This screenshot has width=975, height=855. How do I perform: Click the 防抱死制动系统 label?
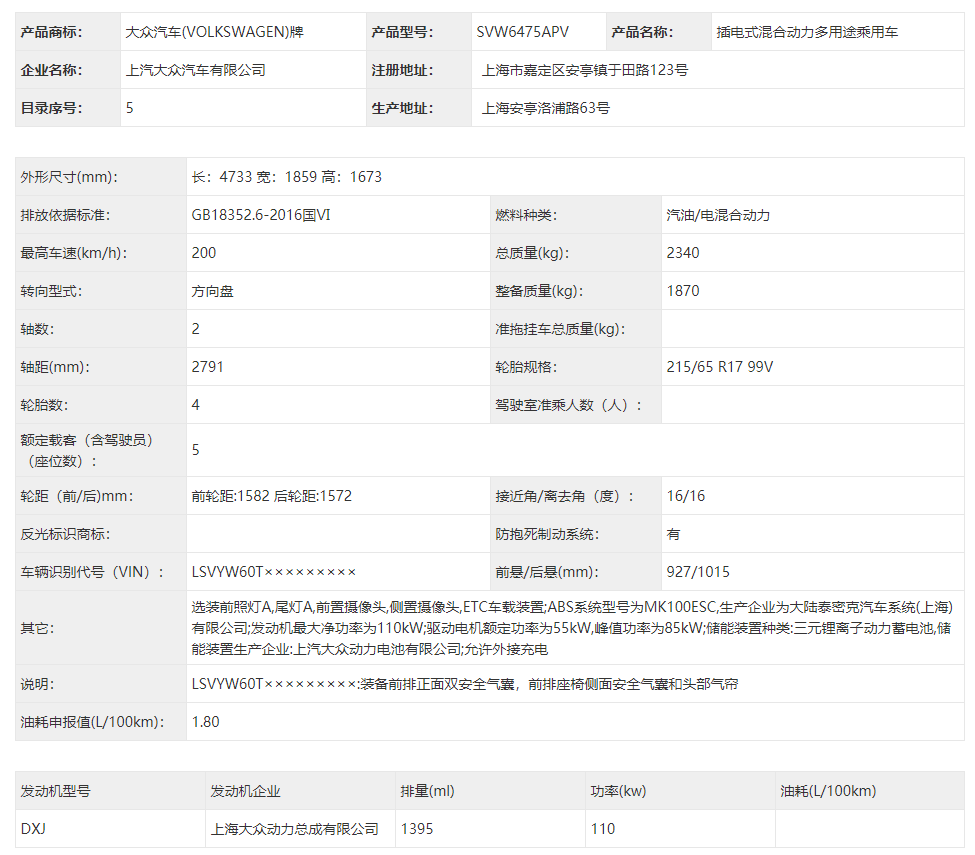click(547, 534)
